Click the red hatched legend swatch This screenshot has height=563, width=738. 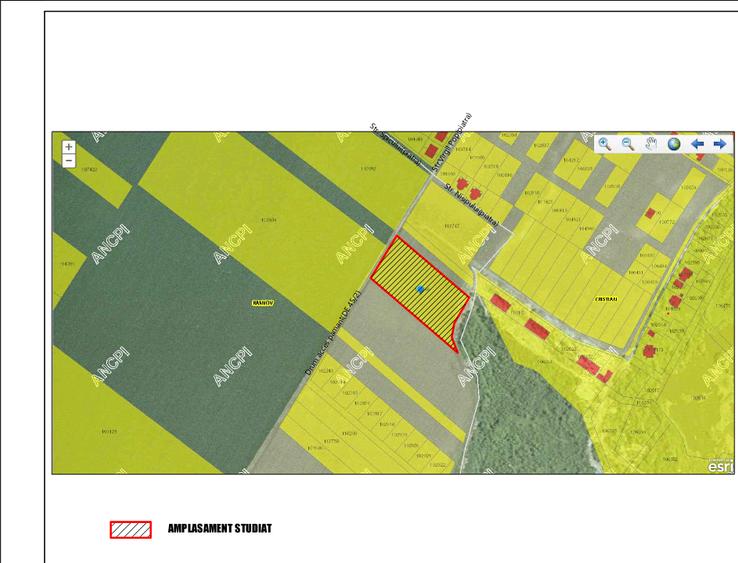click(x=130, y=530)
